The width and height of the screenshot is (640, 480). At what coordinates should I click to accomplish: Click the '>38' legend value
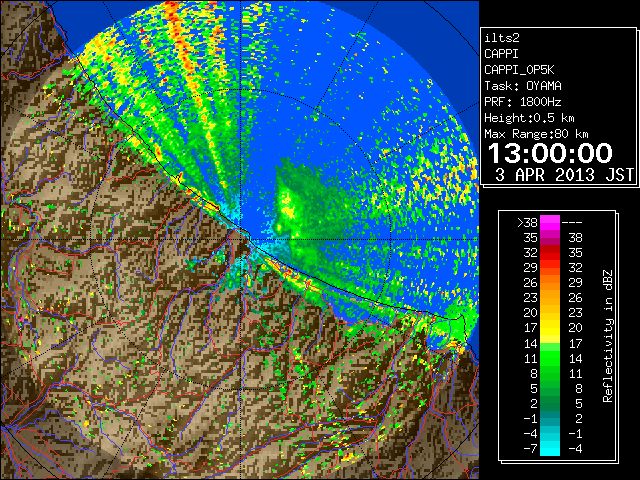coord(527,222)
